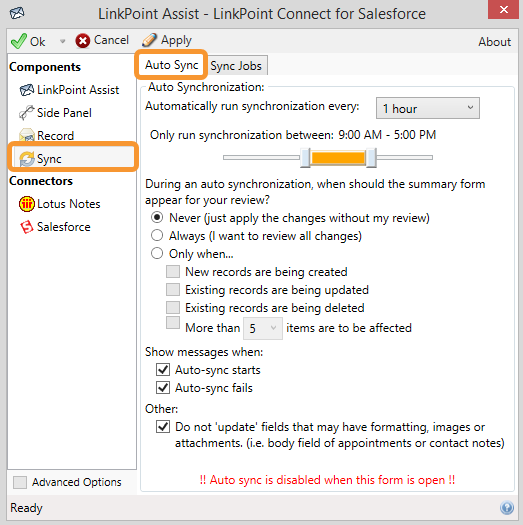
Task: Open the Record envelope icon
Action: point(26,135)
